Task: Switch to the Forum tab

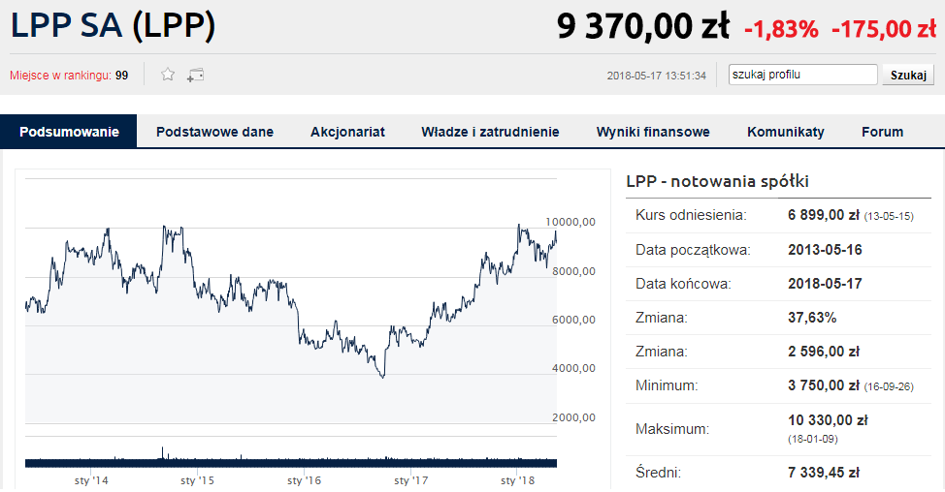Action: point(882,132)
